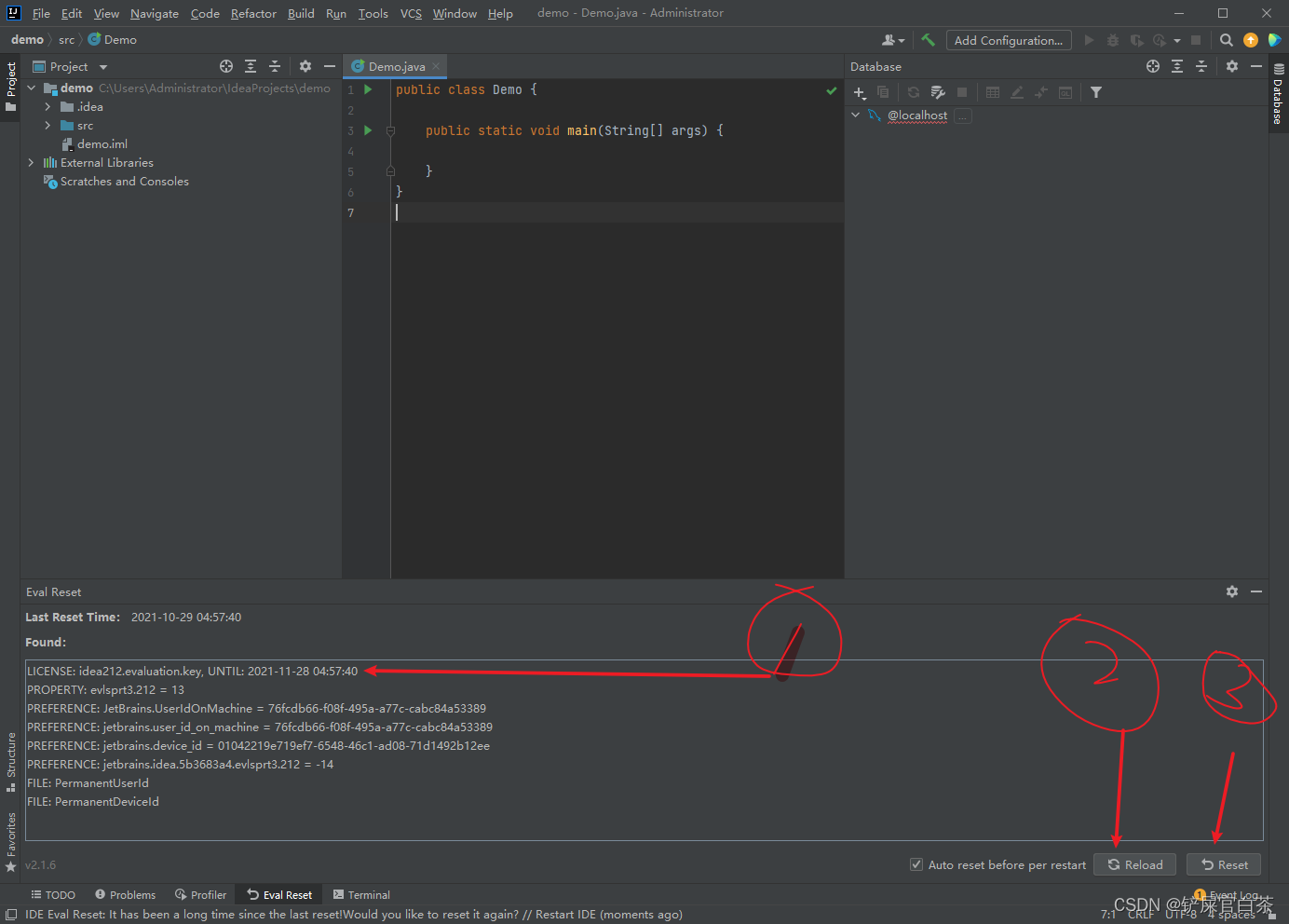Open Data Source Properties wrench icon
1289x924 pixels.
(x=938, y=92)
